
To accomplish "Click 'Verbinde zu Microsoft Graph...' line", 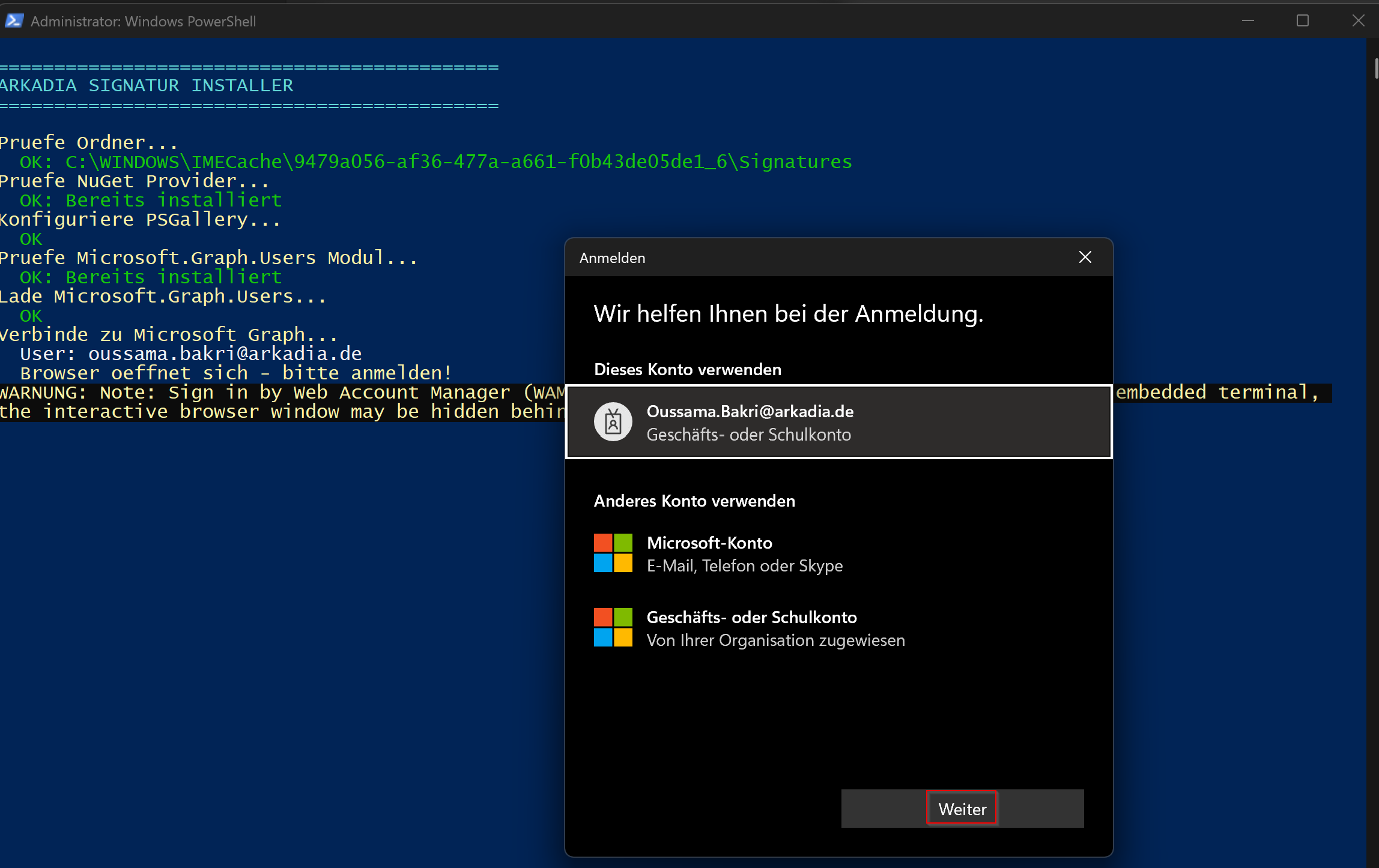I will (169, 335).
